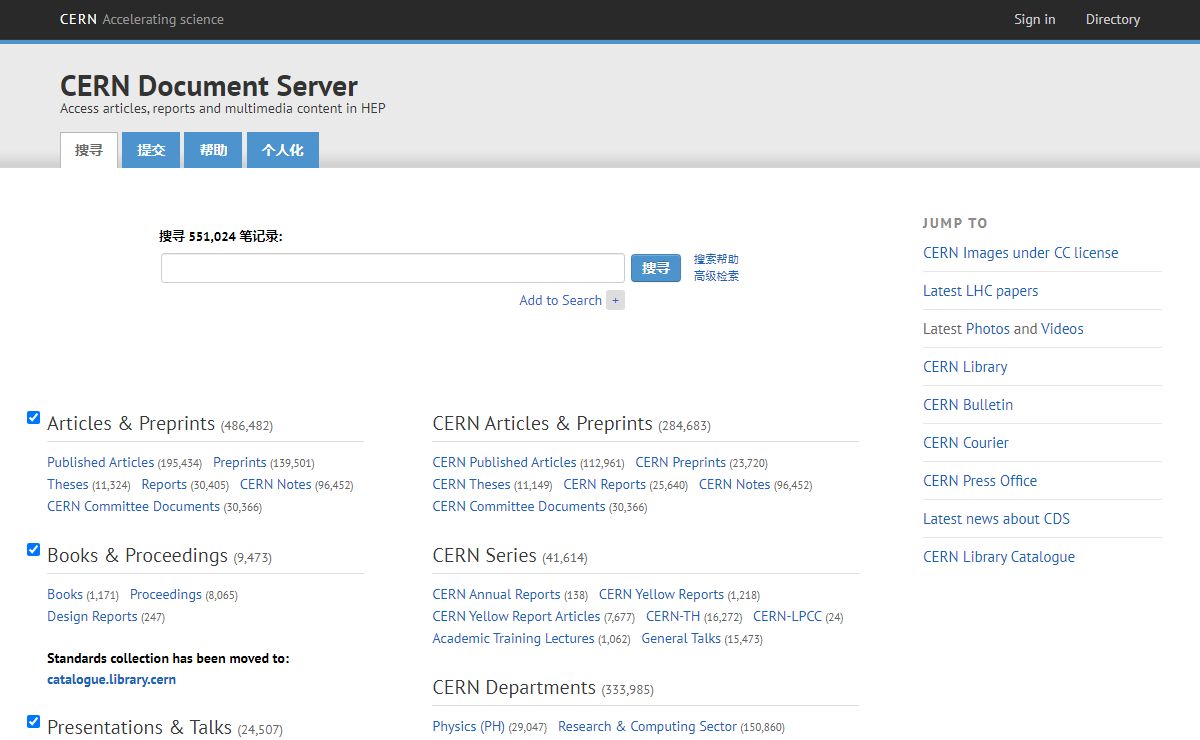Screen dimensions: 1200x740
Task: Open the 个人化 (Personalize) tab
Action: point(282,150)
